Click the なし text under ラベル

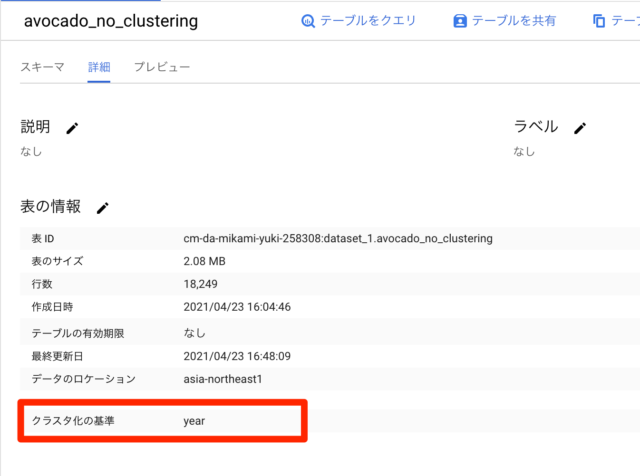(524, 151)
